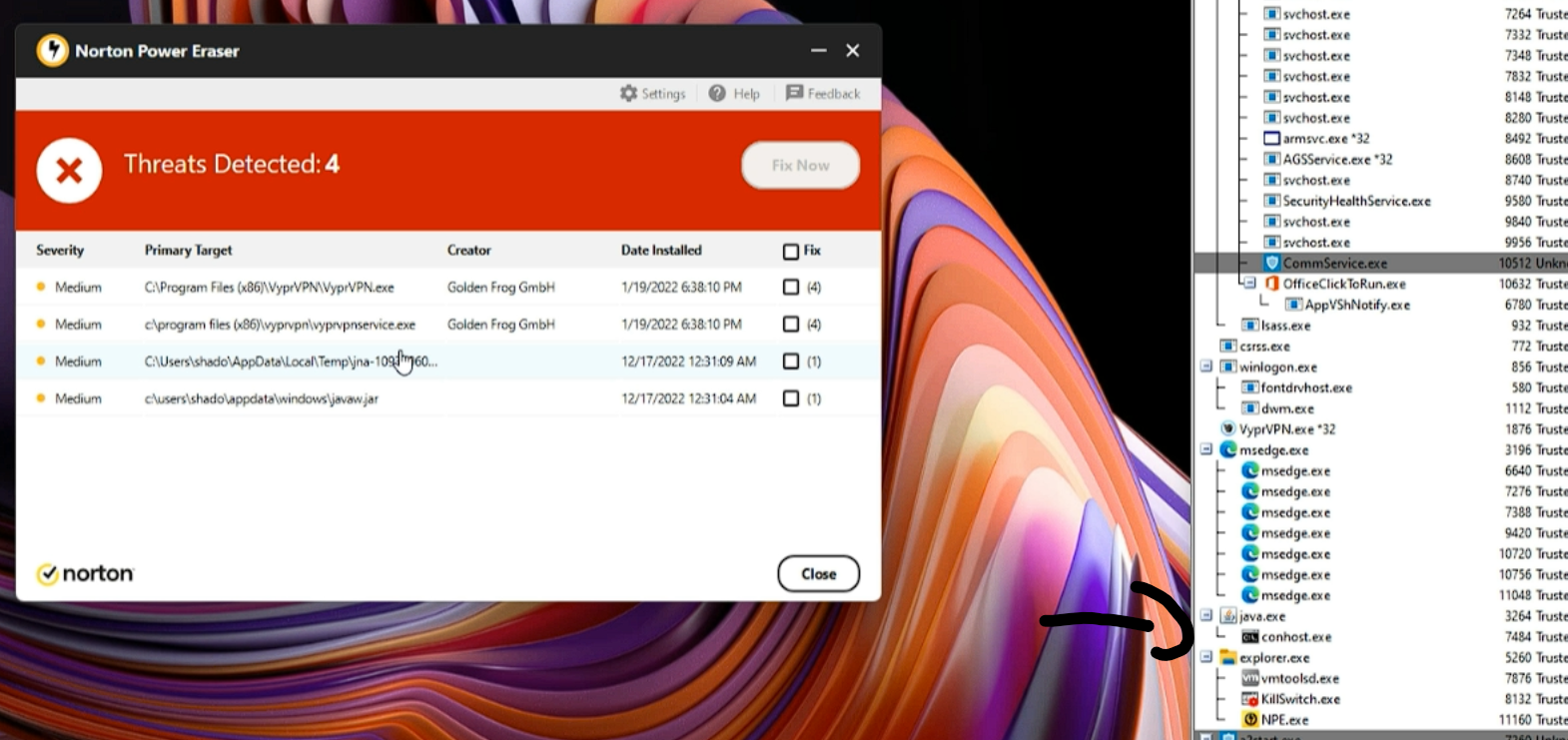This screenshot has width=1568, height=740.
Task: Click the conhost.exe console icon
Action: coord(1249,637)
